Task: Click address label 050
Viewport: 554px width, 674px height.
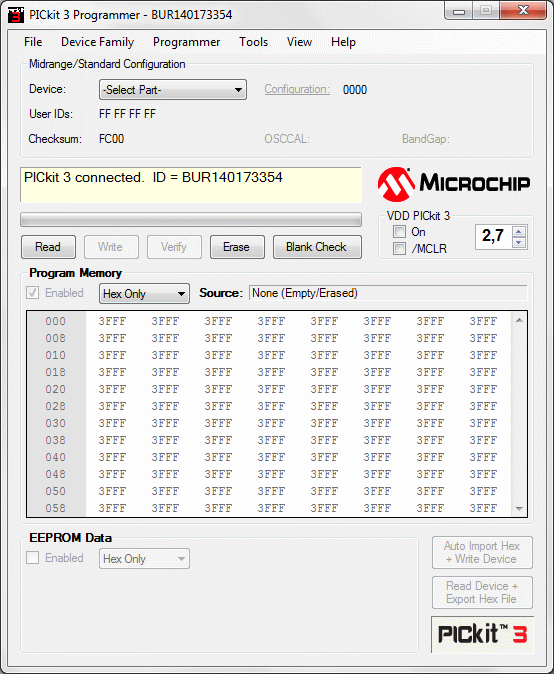Action: pyautogui.click(x=56, y=491)
